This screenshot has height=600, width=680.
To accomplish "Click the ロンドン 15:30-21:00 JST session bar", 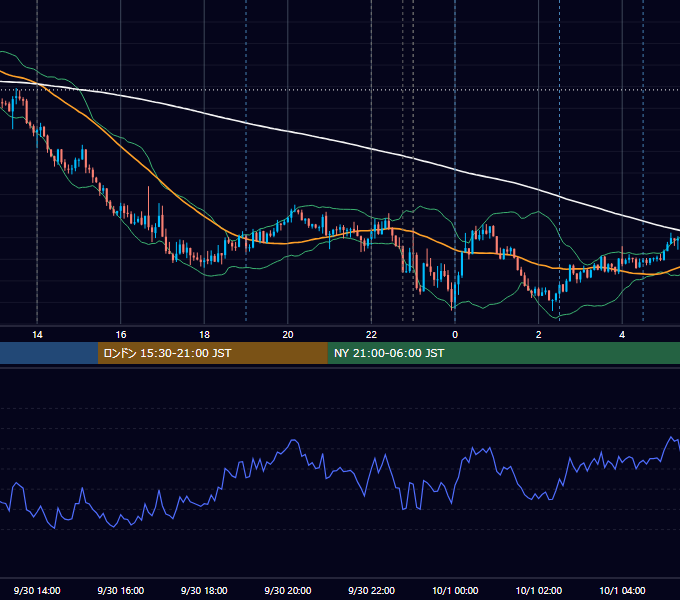I will (x=212, y=353).
